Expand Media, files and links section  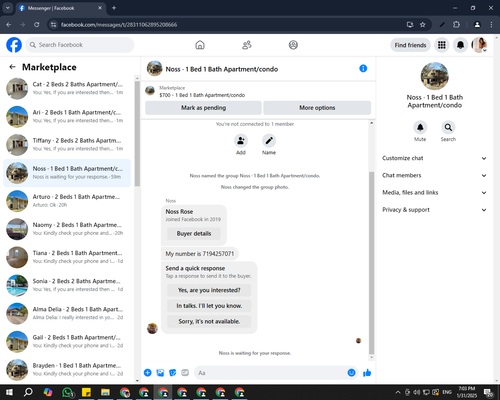(x=434, y=193)
